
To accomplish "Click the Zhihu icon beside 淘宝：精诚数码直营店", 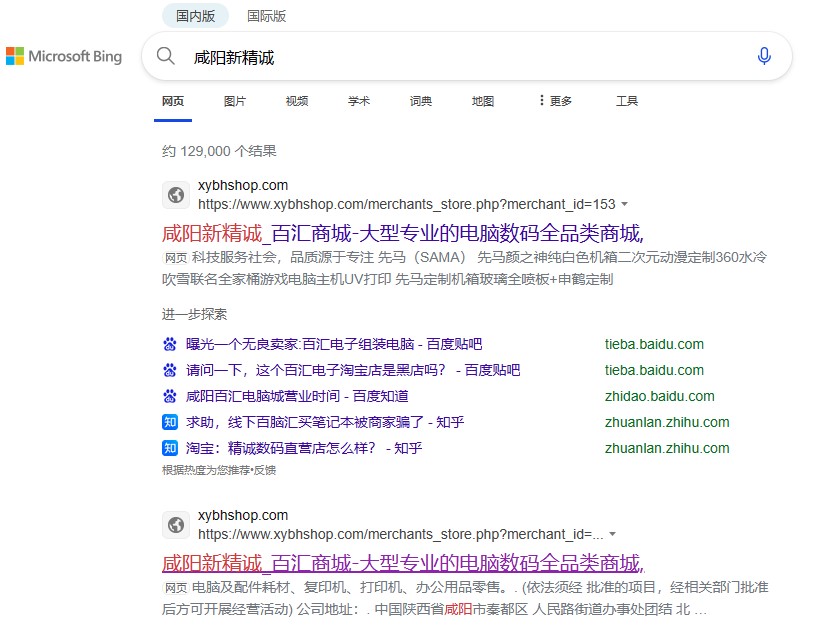I will (x=170, y=448).
